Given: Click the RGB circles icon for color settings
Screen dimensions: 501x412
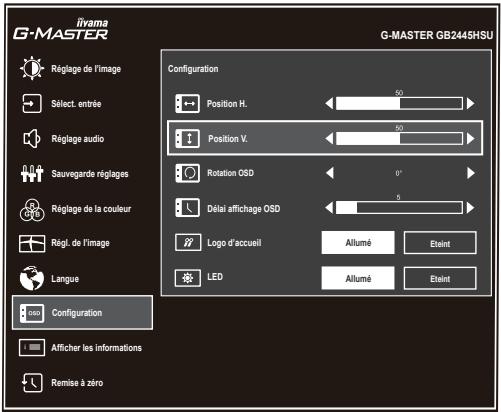Looking at the screenshot, I should pyautogui.click(x=32, y=209).
